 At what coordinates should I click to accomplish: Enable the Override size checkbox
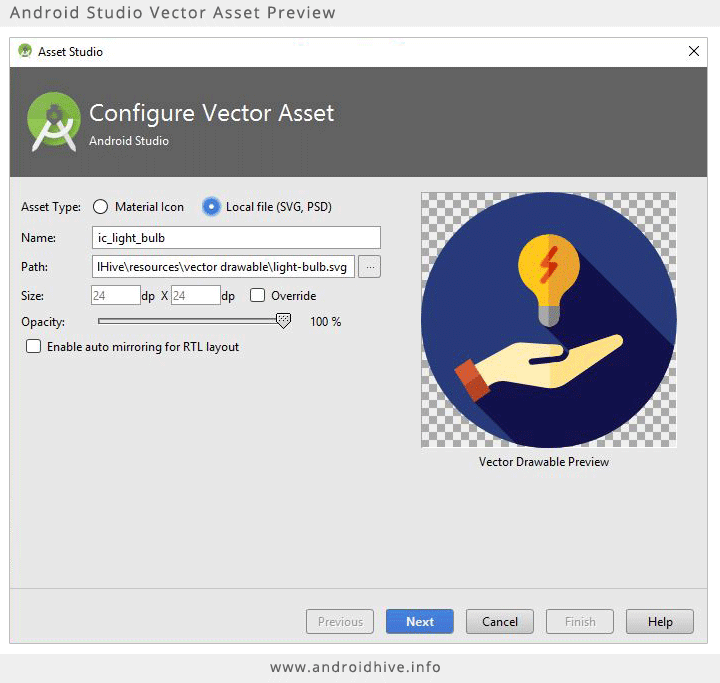pyautogui.click(x=257, y=295)
